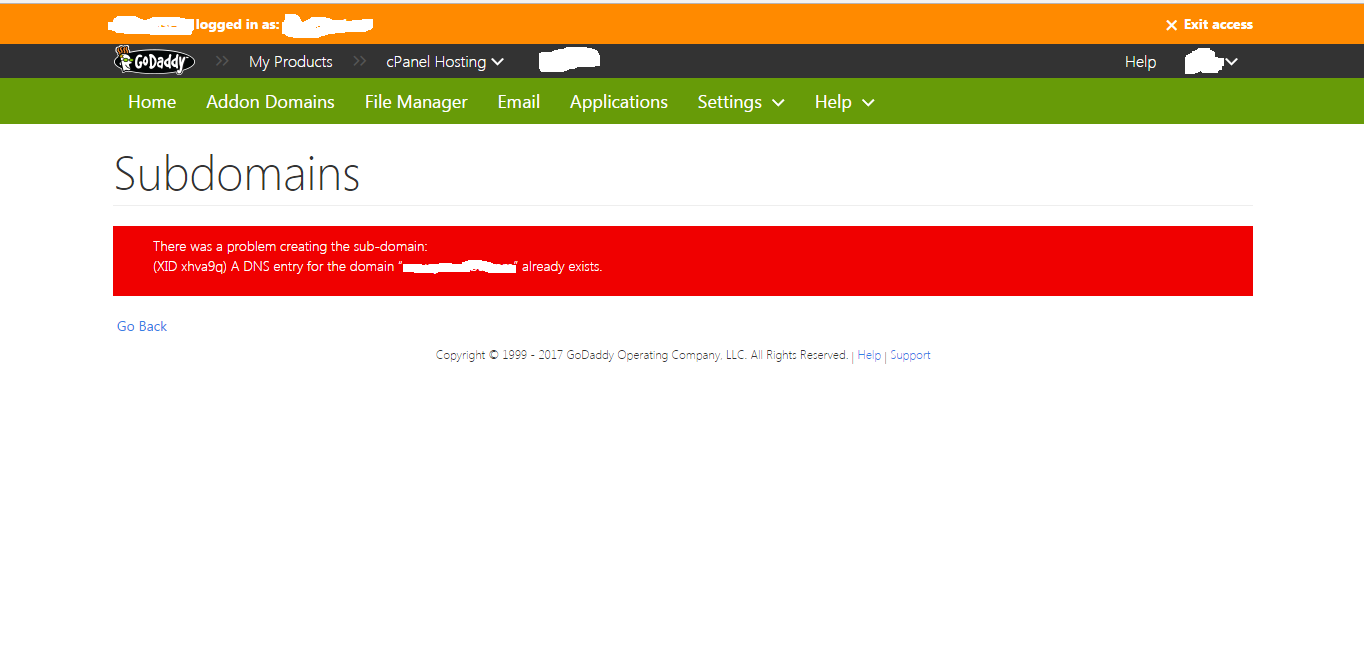This screenshot has width=1364, height=665.
Task: Click the Go Back link
Action: [x=142, y=326]
